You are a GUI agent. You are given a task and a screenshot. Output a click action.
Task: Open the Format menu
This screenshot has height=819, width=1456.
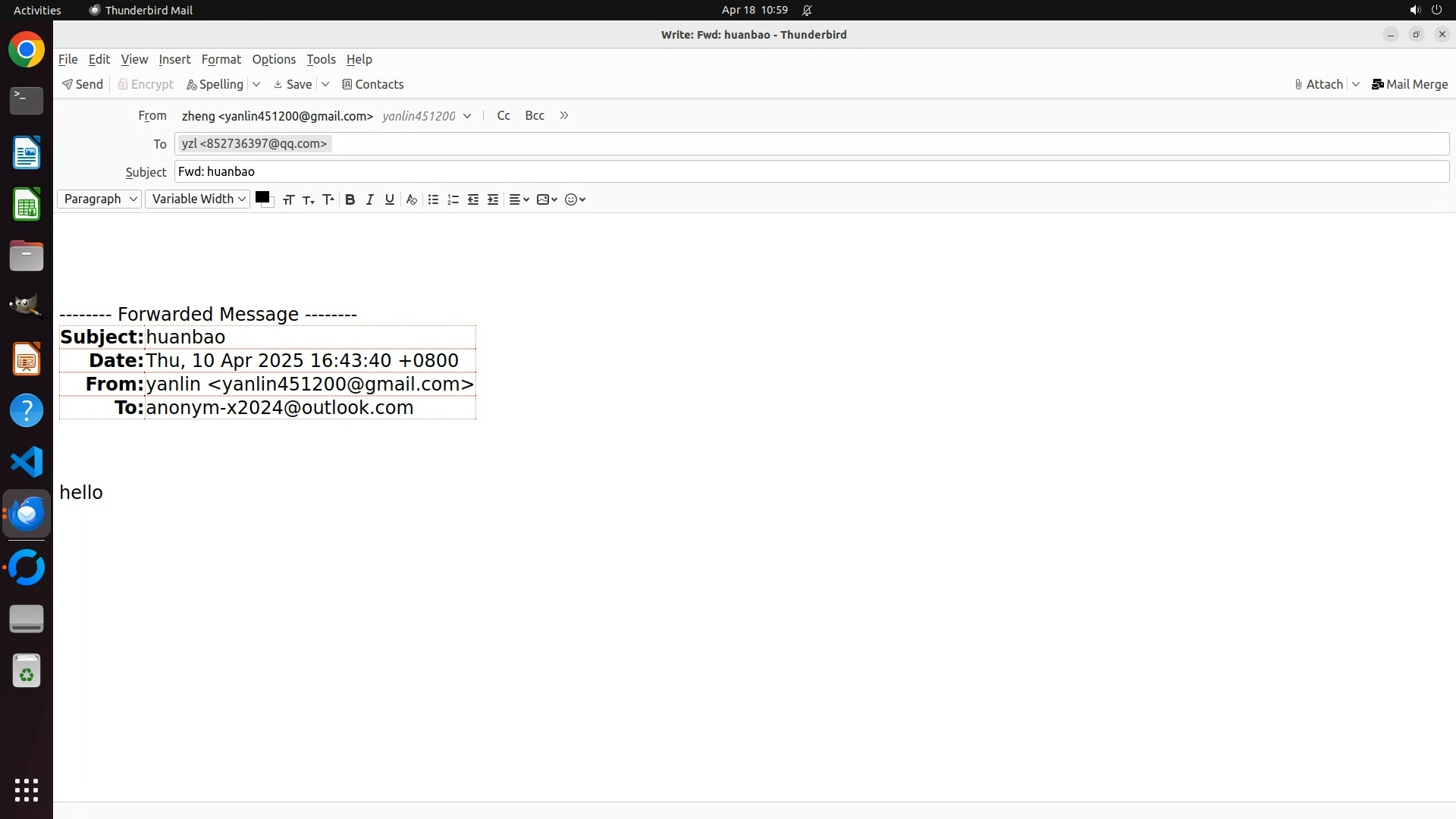(x=221, y=59)
